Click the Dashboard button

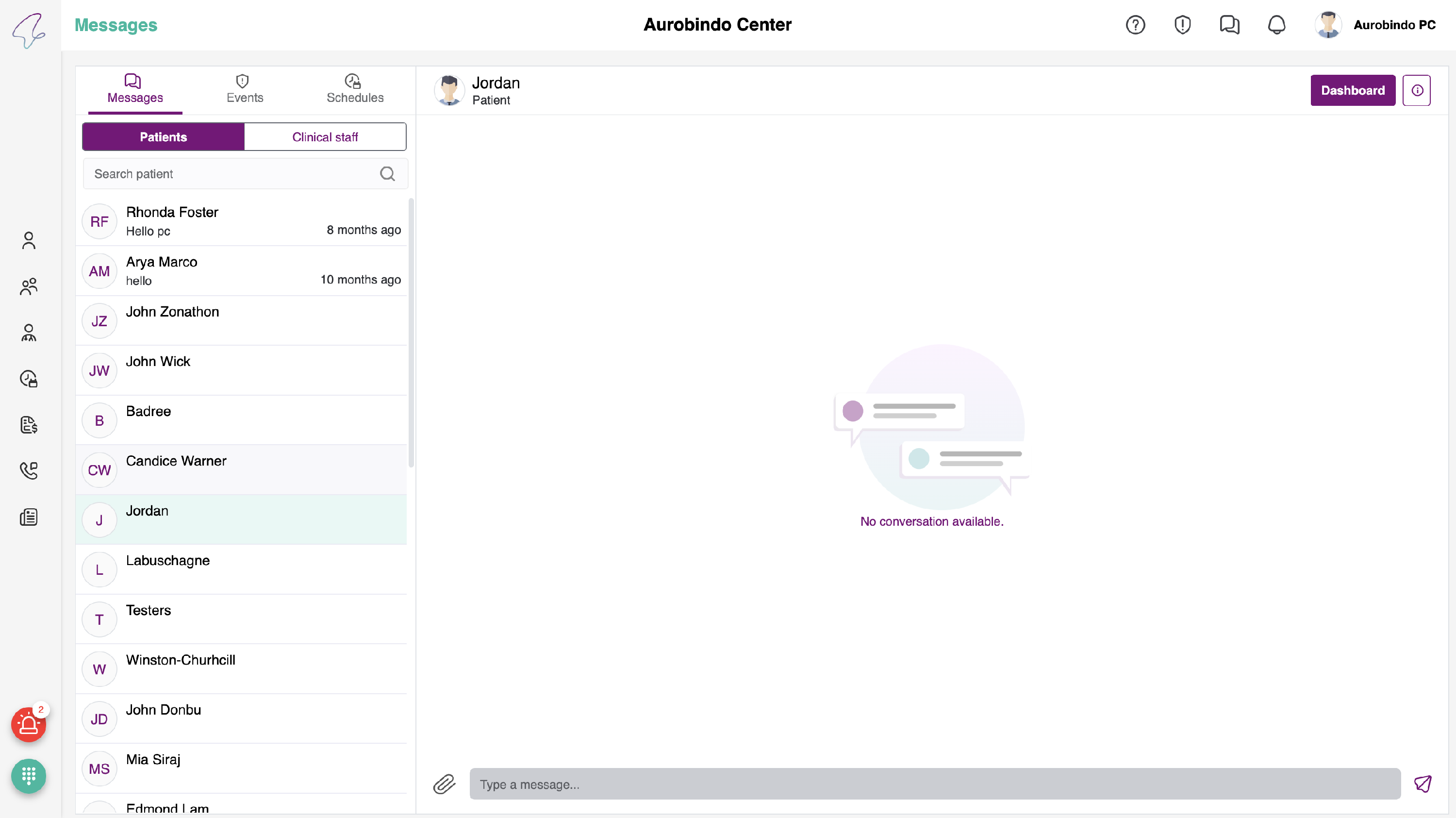tap(1353, 90)
